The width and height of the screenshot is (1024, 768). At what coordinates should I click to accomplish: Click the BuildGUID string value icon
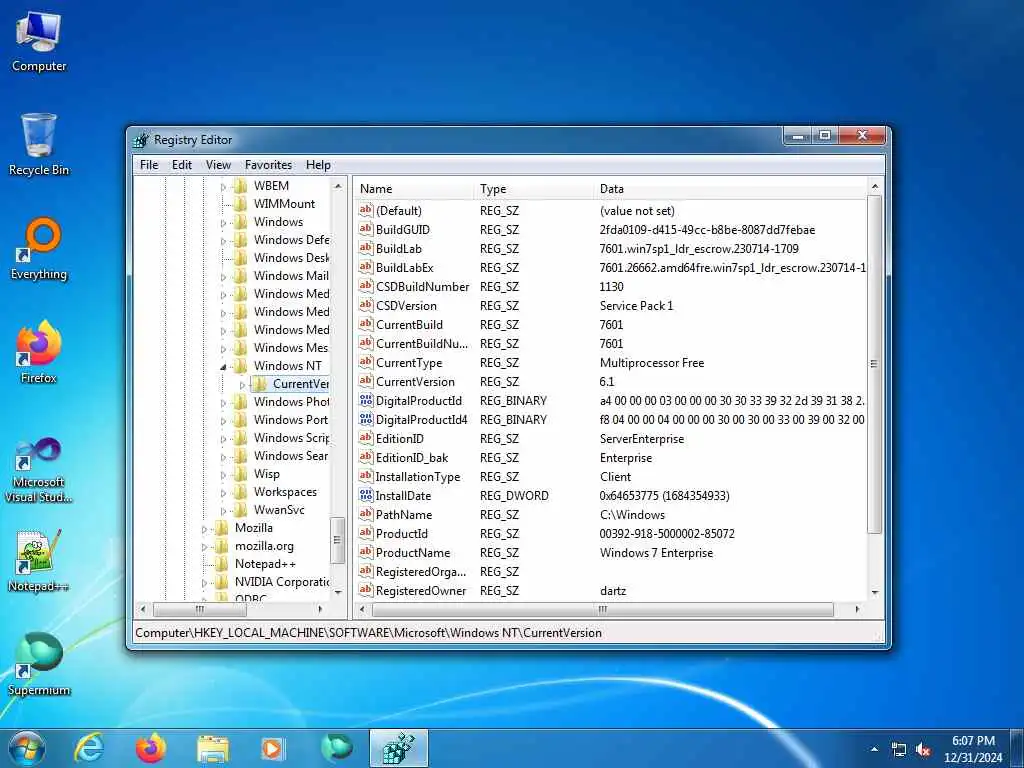click(366, 229)
